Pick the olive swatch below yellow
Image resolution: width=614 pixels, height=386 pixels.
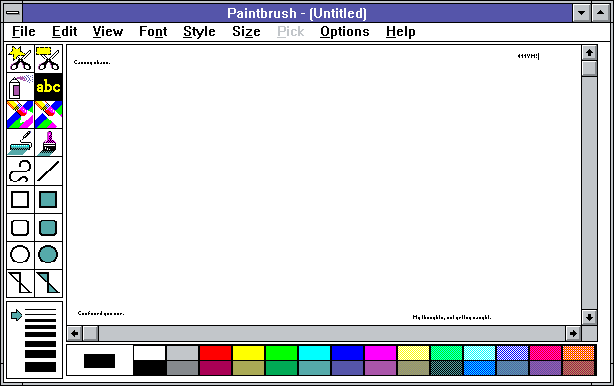pos(248,368)
